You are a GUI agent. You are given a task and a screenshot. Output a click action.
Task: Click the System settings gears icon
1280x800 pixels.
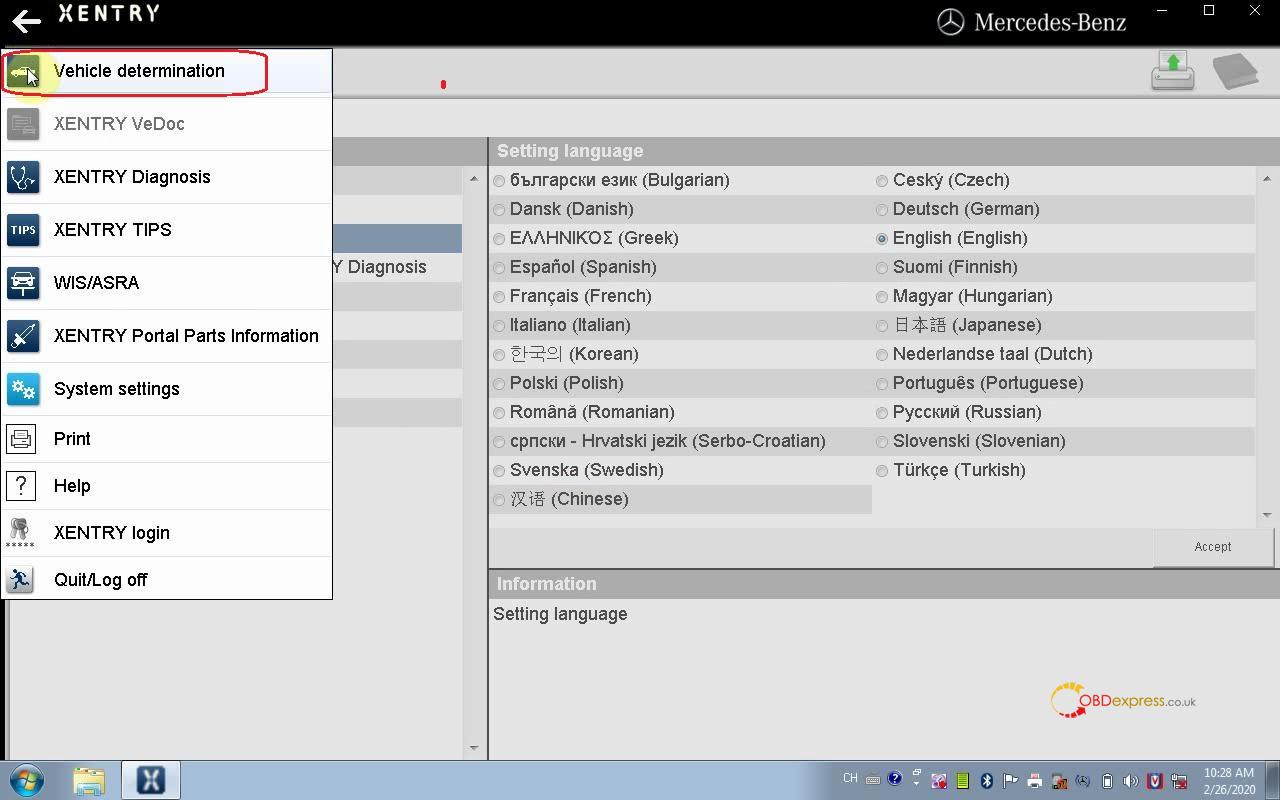click(23, 389)
